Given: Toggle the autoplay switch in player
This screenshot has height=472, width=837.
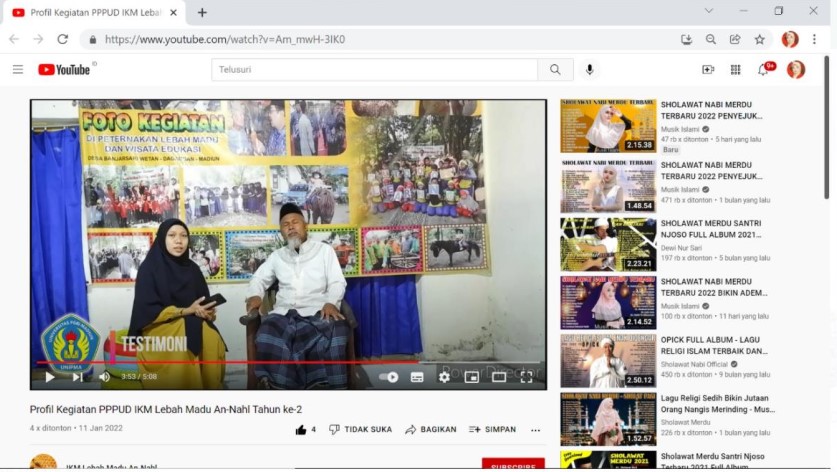Looking at the screenshot, I should 389,377.
